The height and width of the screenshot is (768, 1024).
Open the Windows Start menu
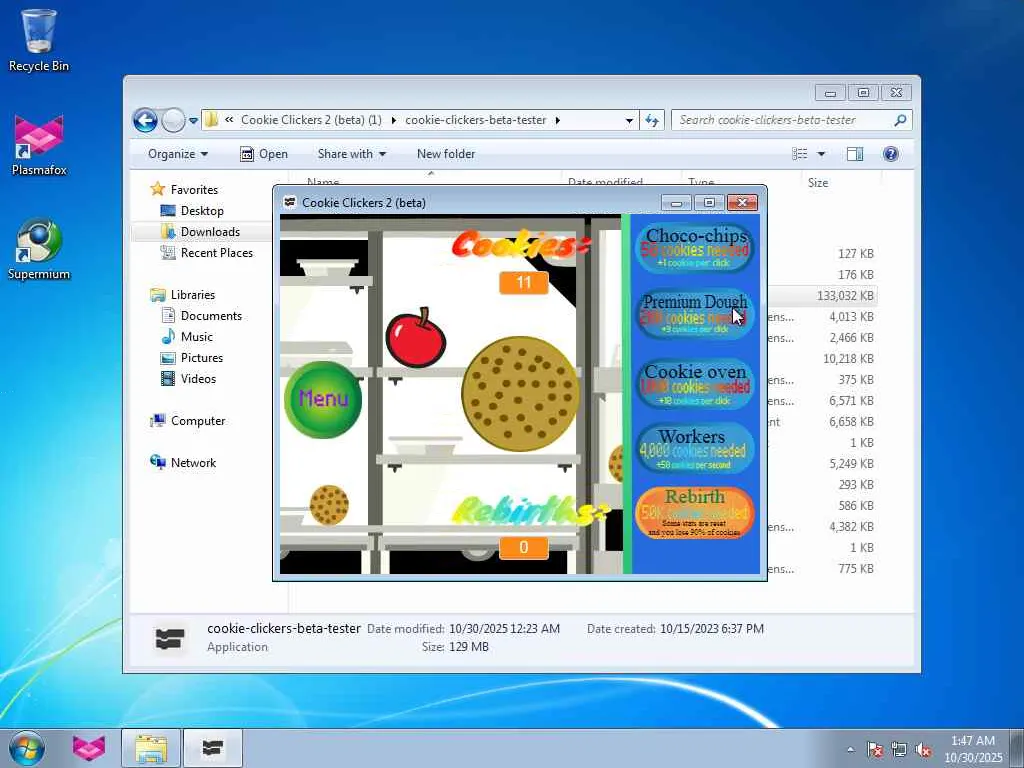pos(26,748)
